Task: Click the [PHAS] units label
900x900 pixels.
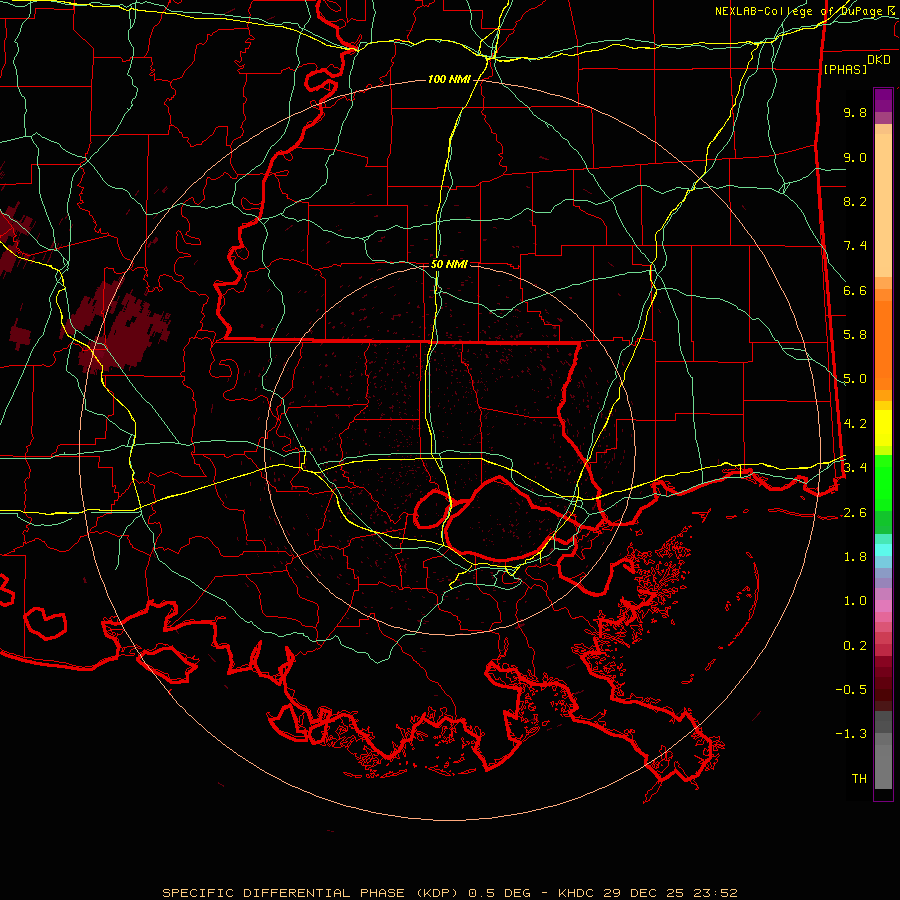Action: pyautogui.click(x=845, y=69)
